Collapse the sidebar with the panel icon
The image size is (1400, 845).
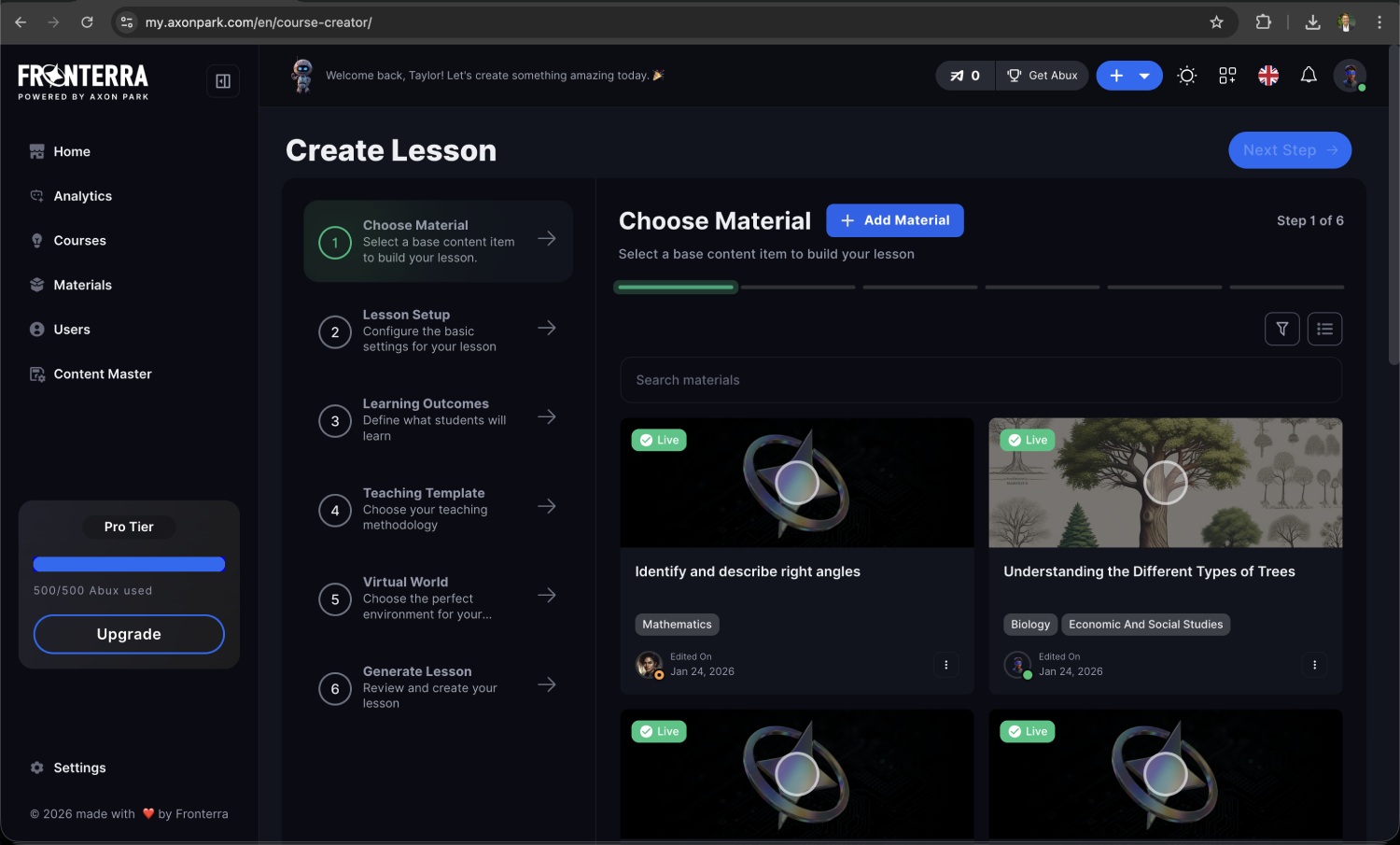click(x=223, y=81)
